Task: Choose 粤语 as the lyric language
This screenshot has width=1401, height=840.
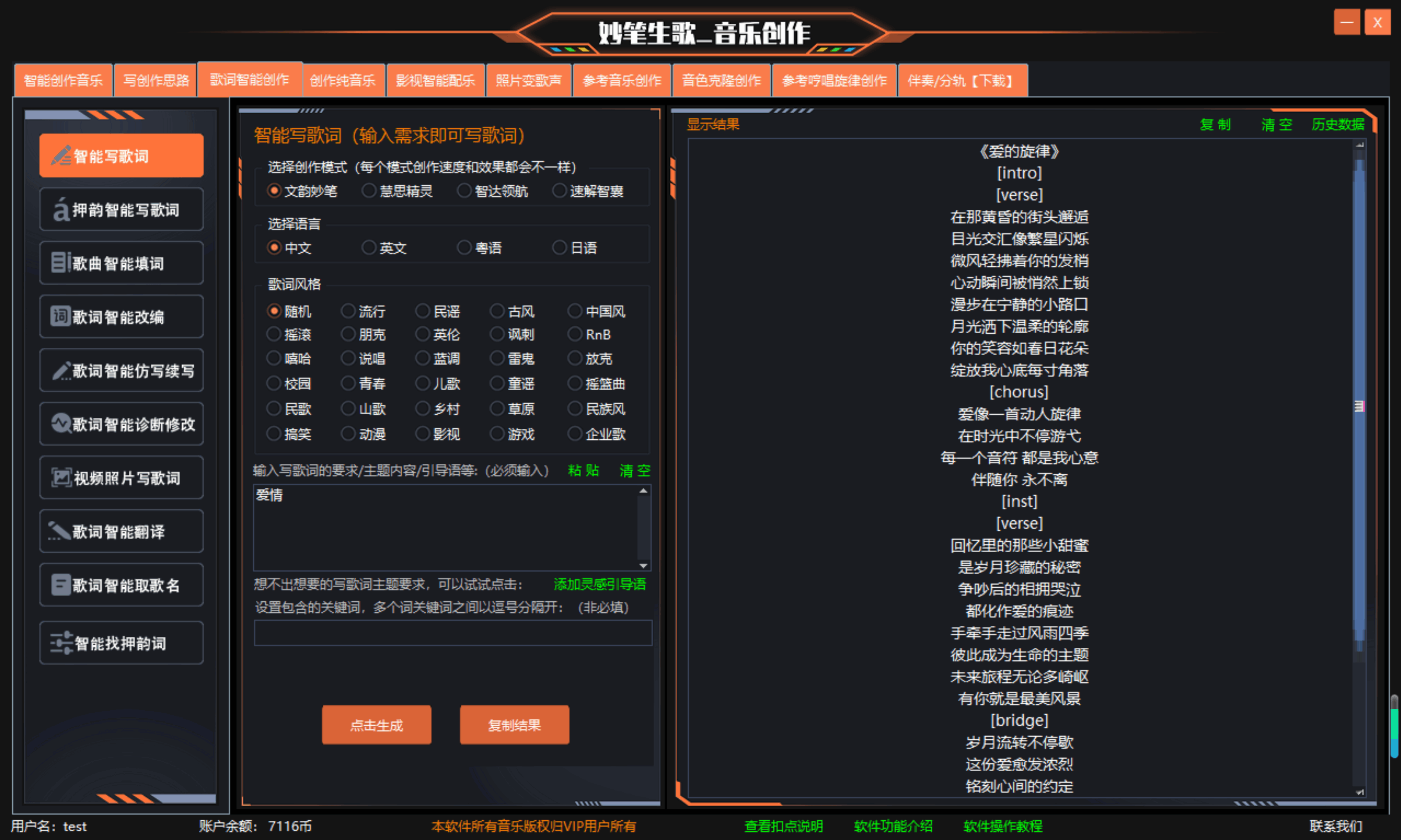Action: pyautogui.click(x=464, y=247)
